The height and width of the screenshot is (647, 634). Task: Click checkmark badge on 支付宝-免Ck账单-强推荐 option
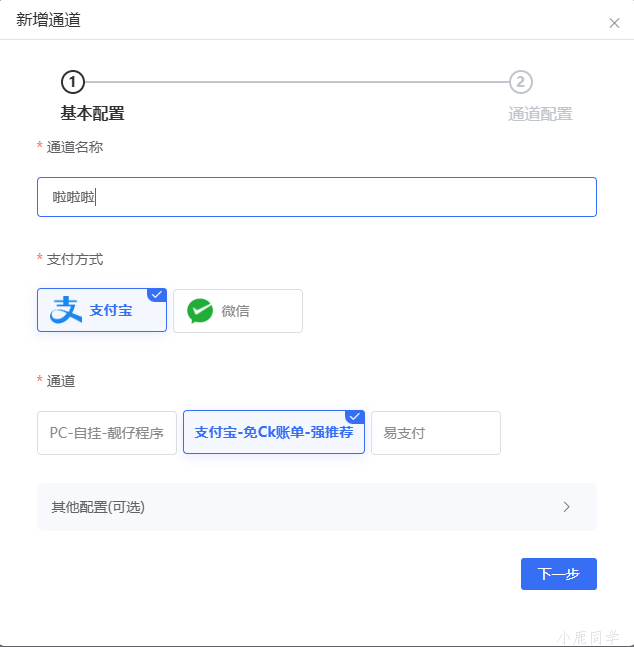pyautogui.click(x=355, y=416)
